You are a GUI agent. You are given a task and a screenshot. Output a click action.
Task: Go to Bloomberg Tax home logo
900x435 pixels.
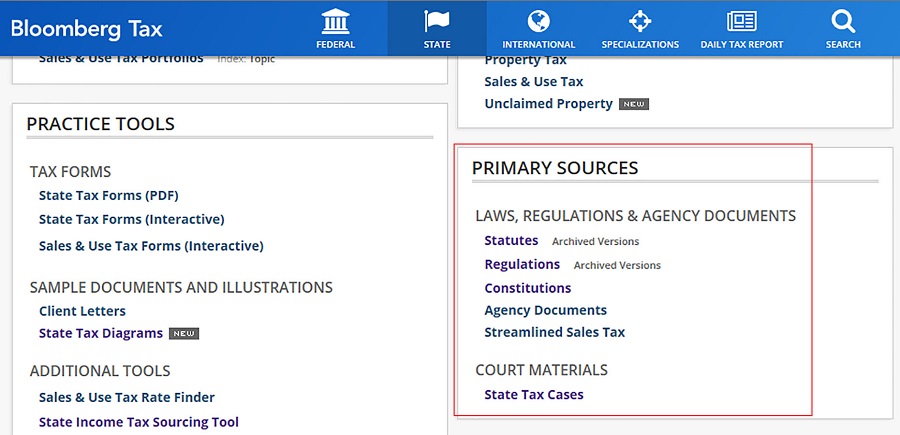pyautogui.click(x=86, y=28)
